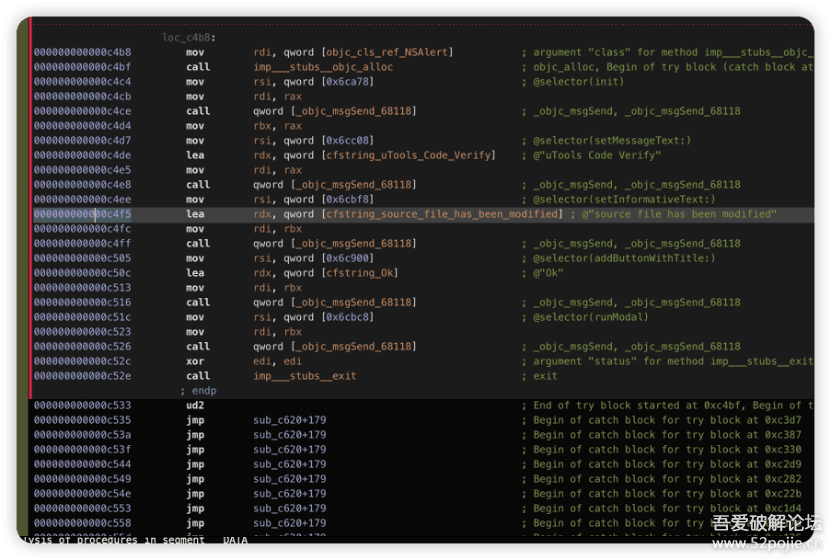Click the @selector(setMessageText:) comment
Viewport: 832px width, 560px height.
612,141
